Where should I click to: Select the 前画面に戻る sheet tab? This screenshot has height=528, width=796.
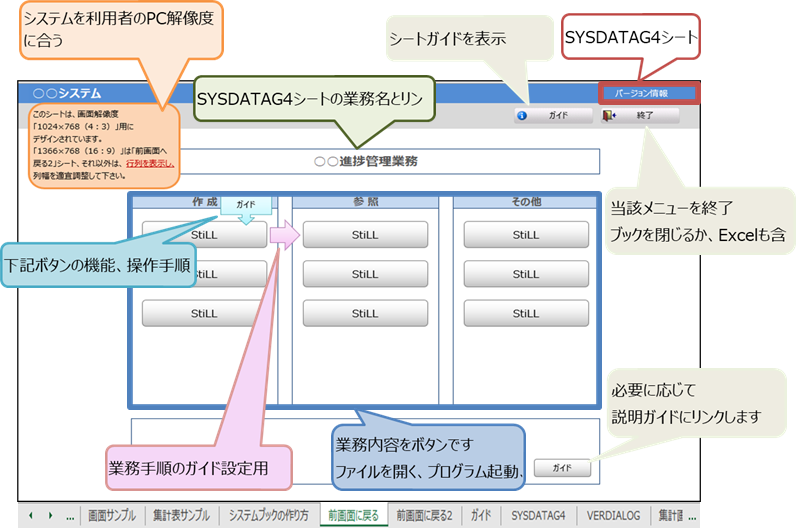tap(353, 515)
